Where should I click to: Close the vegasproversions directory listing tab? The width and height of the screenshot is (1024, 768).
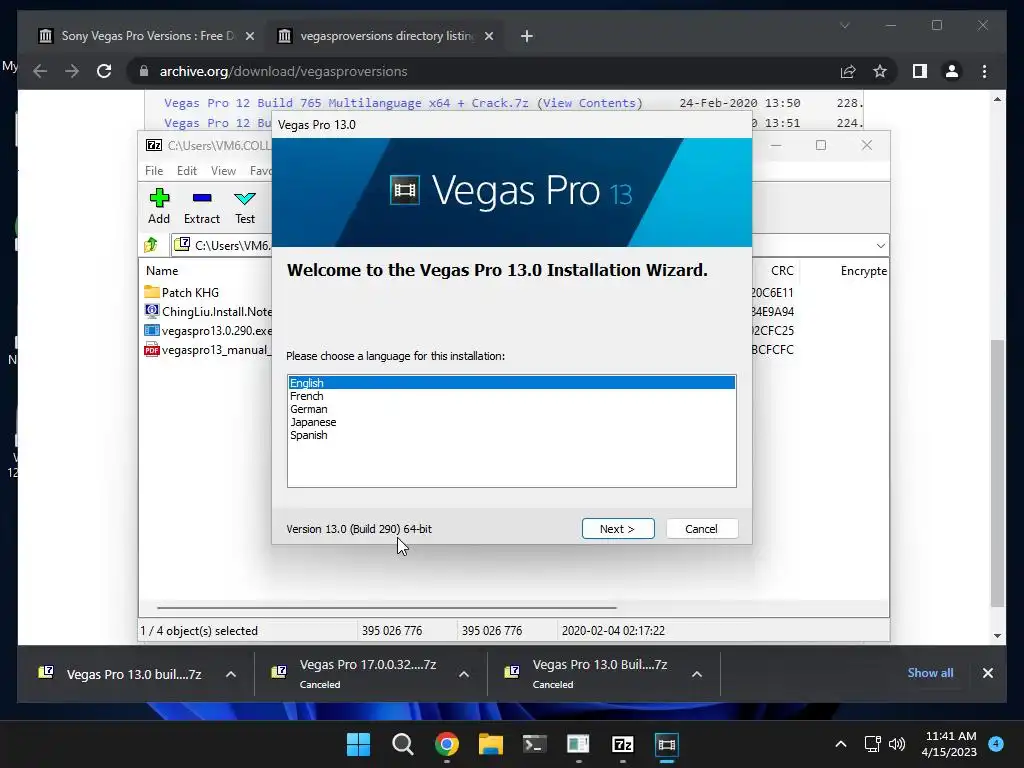click(488, 36)
